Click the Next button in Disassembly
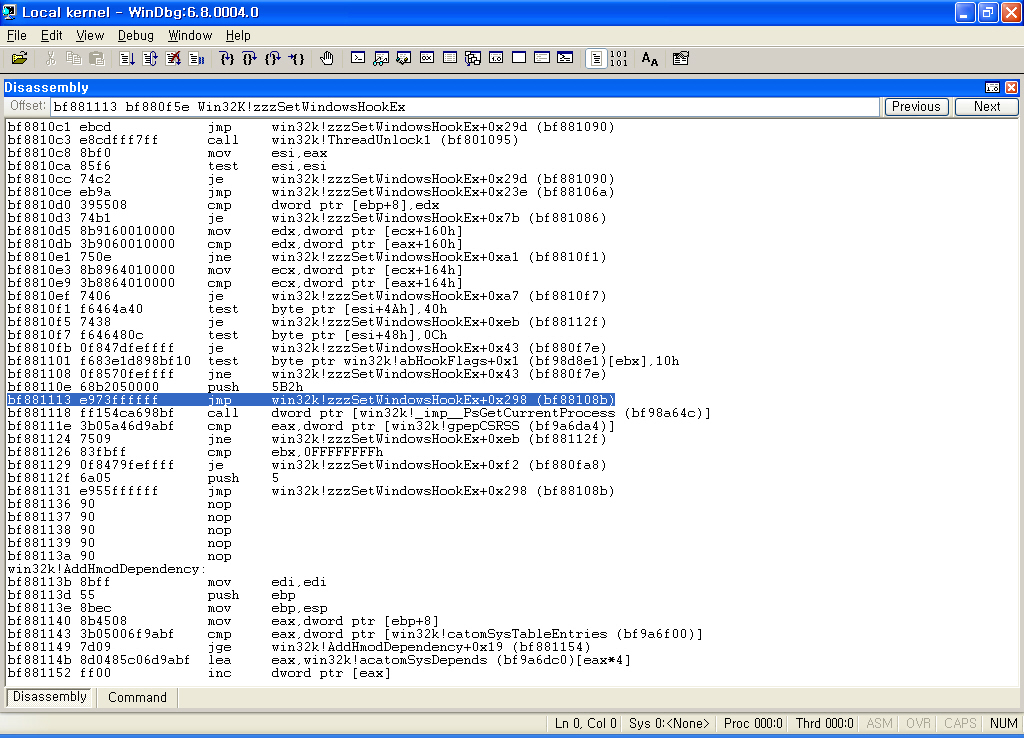This screenshot has width=1024, height=738. tap(987, 106)
